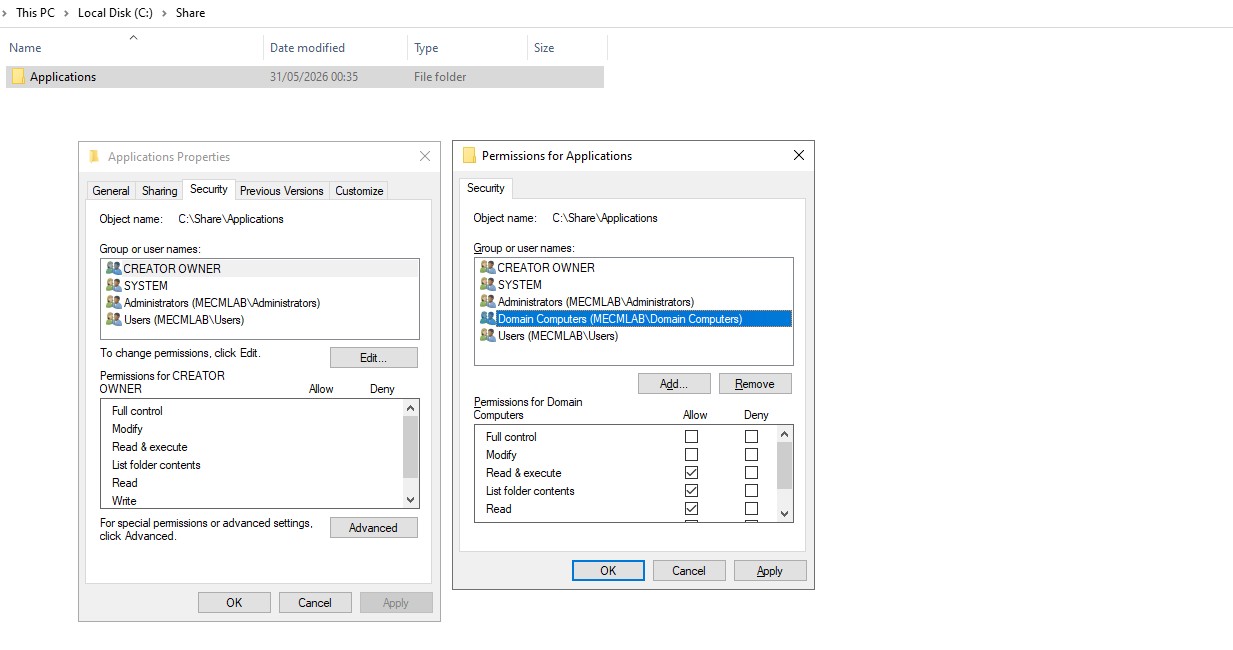Screen dimensions: 1233x650
Task: Click the folder icon in Permissions dialog title
Action: click(x=469, y=156)
